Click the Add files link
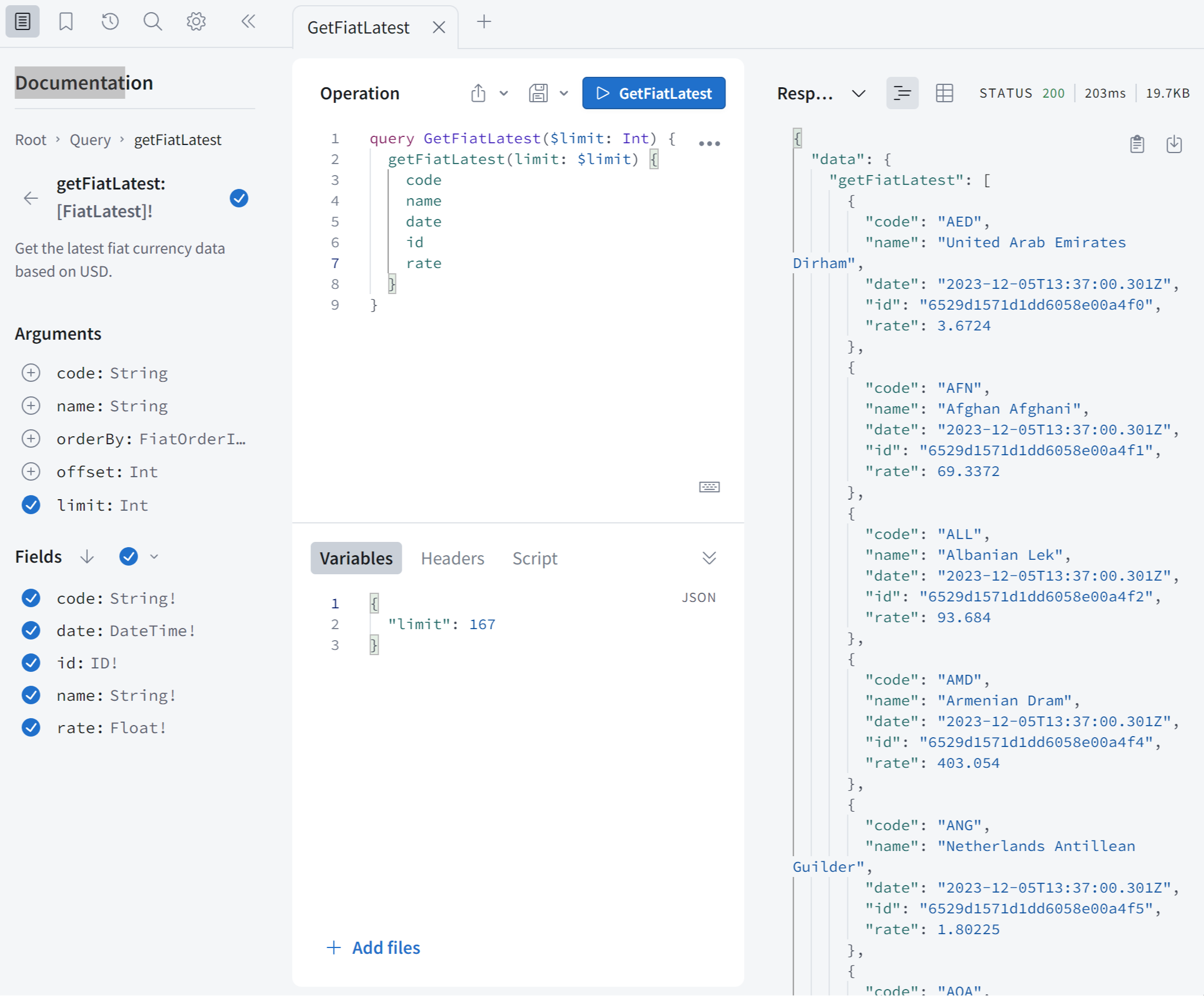 coord(373,948)
